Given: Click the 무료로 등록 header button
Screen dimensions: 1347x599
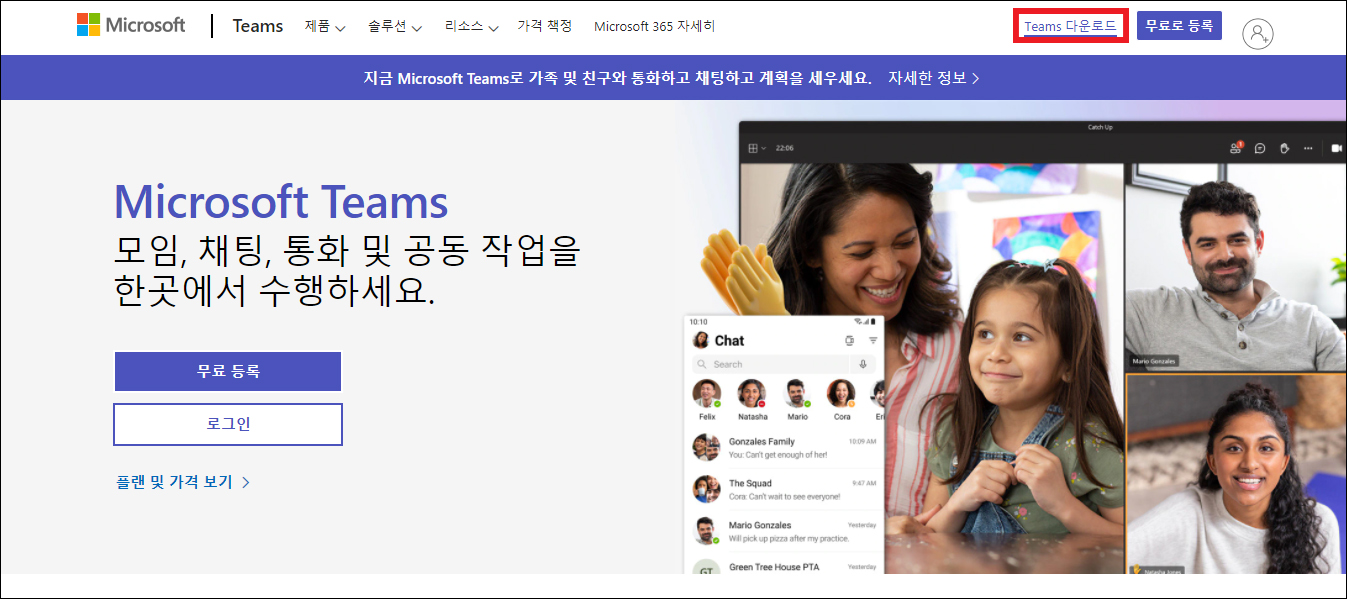Looking at the screenshot, I should (x=1179, y=26).
